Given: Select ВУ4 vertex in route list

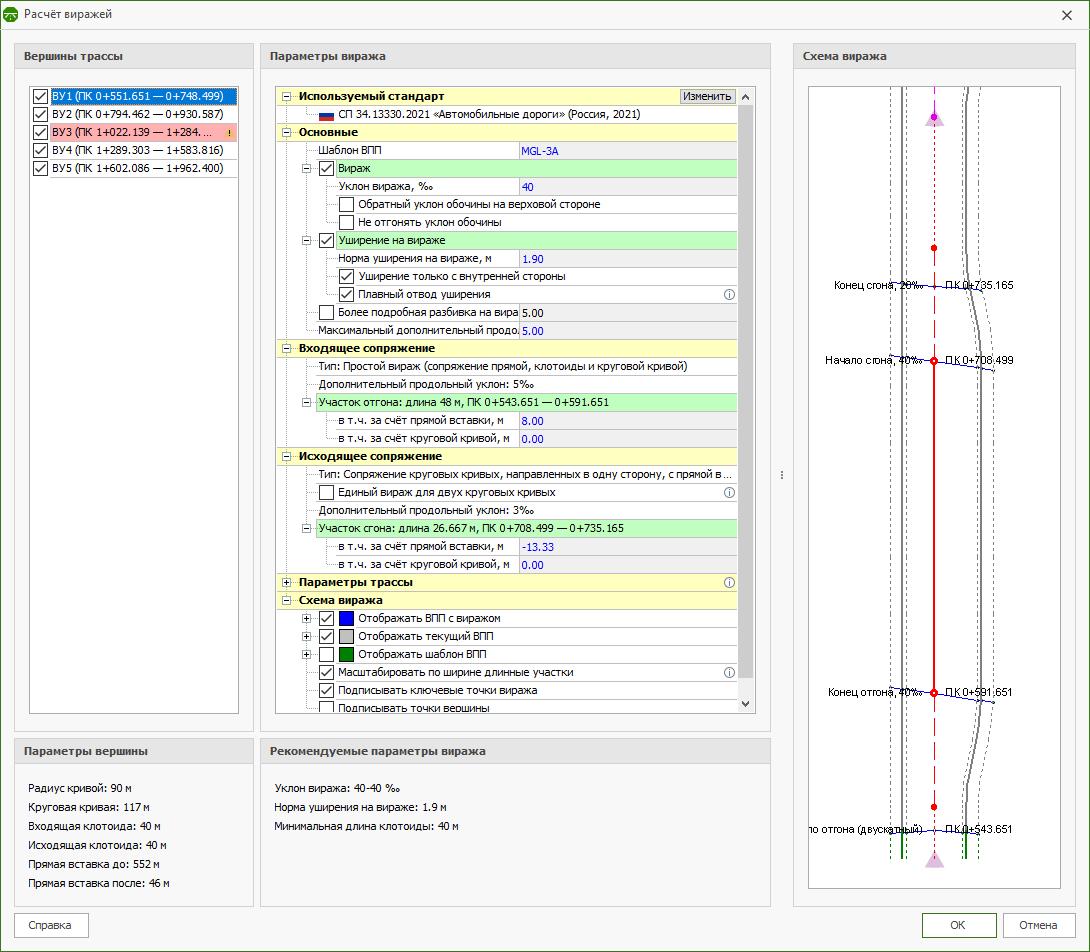Looking at the screenshot, I should (138, 151).
